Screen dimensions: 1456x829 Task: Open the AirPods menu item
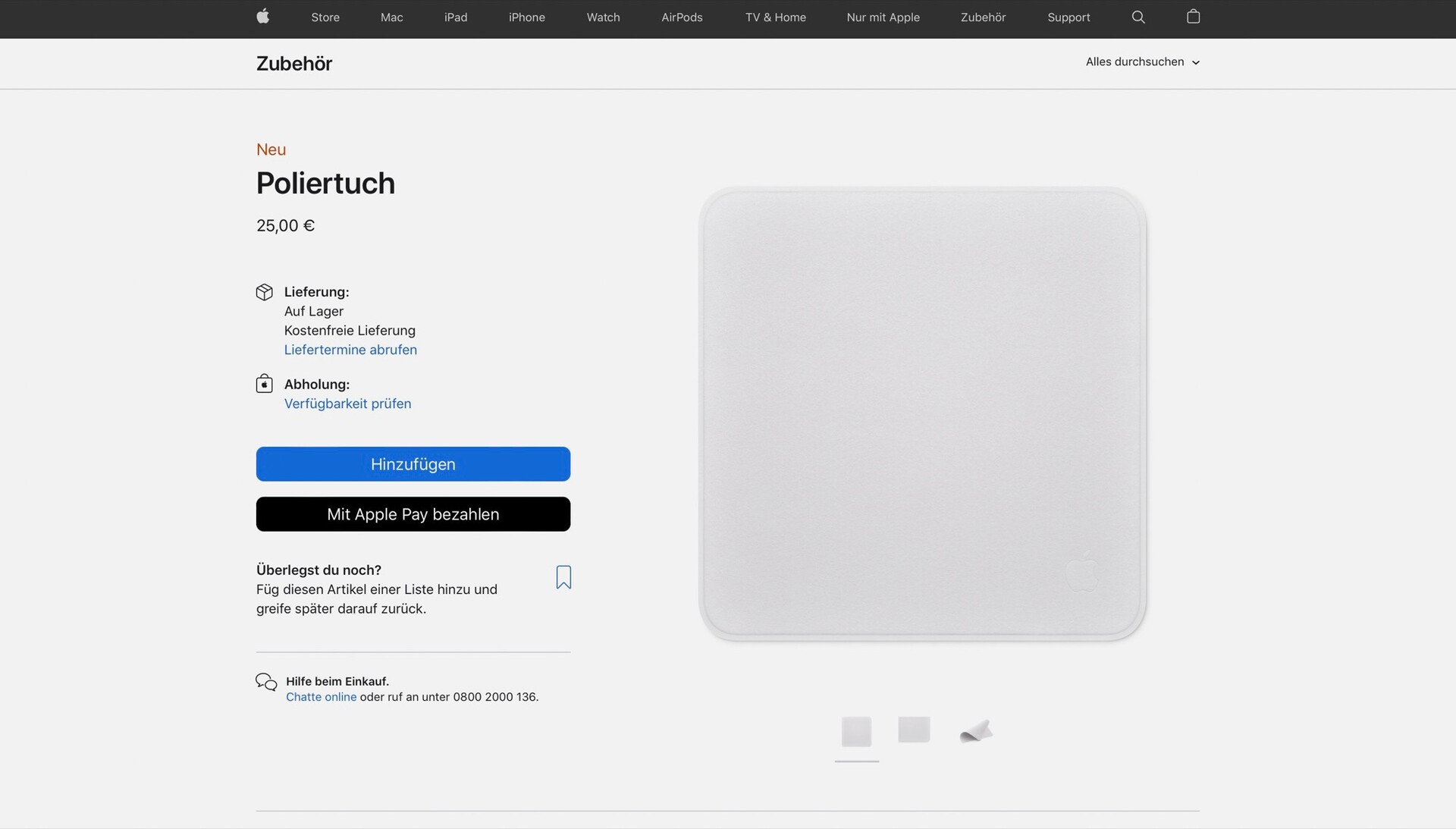tap(682, 17)
